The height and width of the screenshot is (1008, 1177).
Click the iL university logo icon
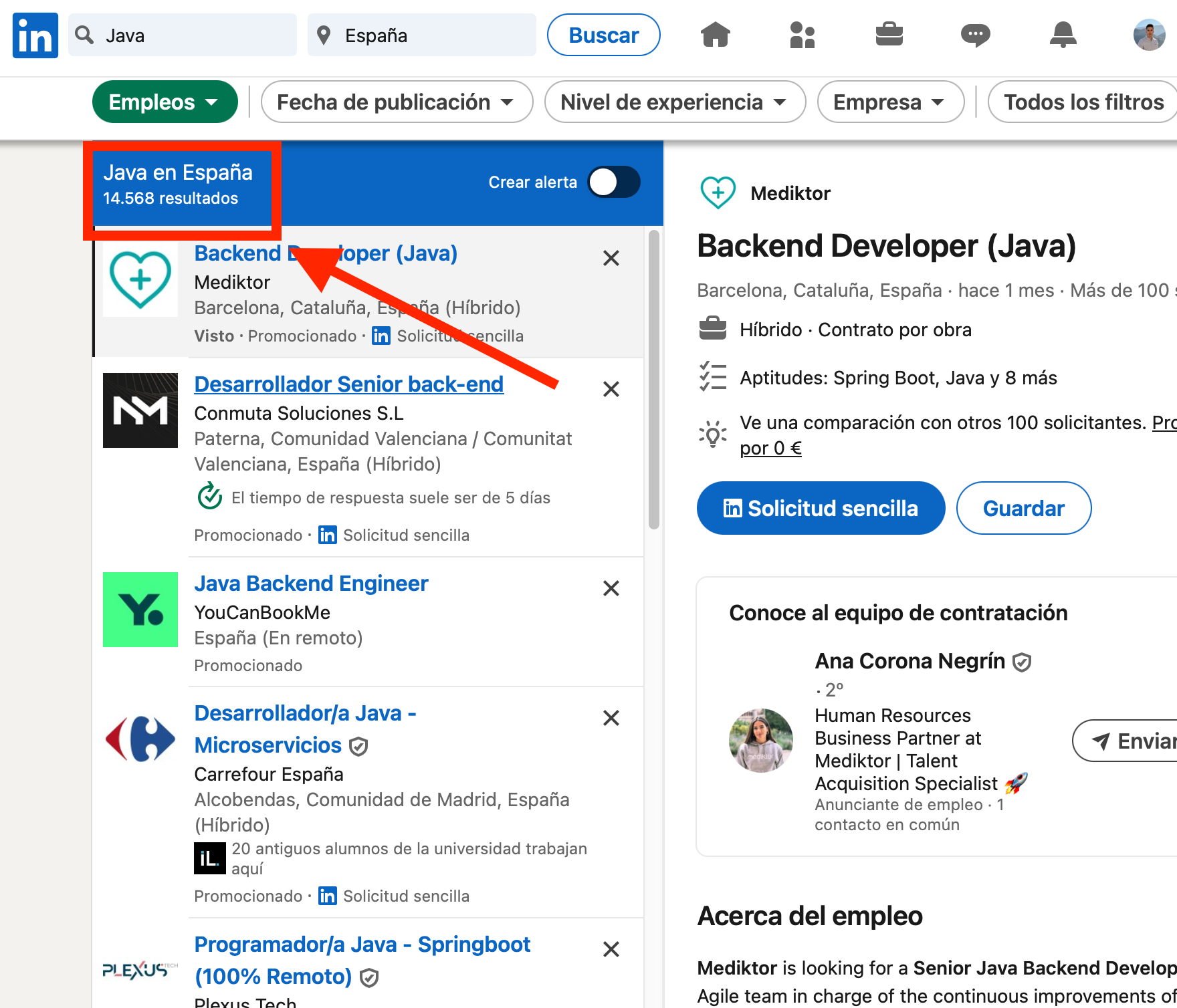click(x=210, y=858)
